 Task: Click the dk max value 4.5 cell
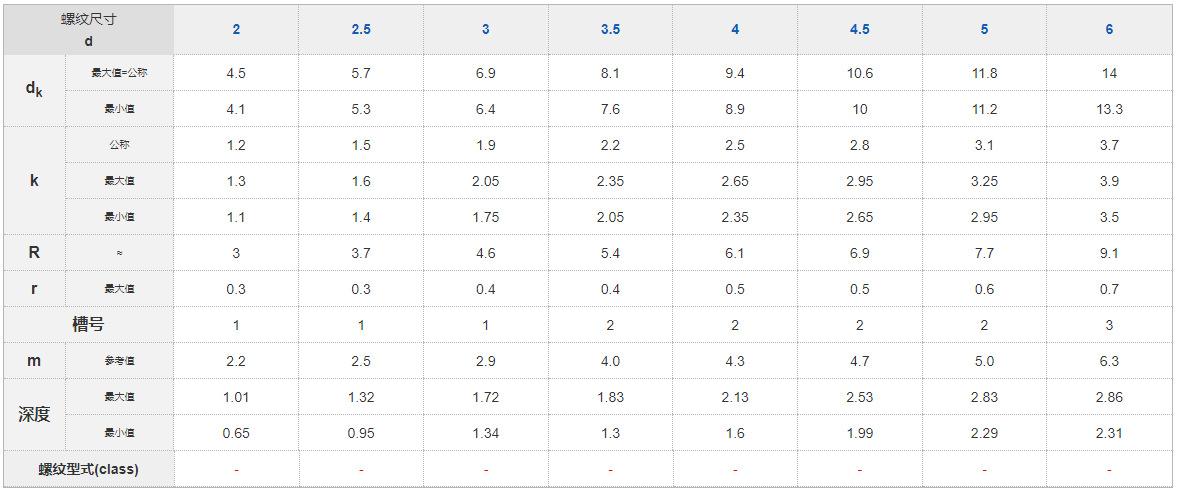(236, 73)
